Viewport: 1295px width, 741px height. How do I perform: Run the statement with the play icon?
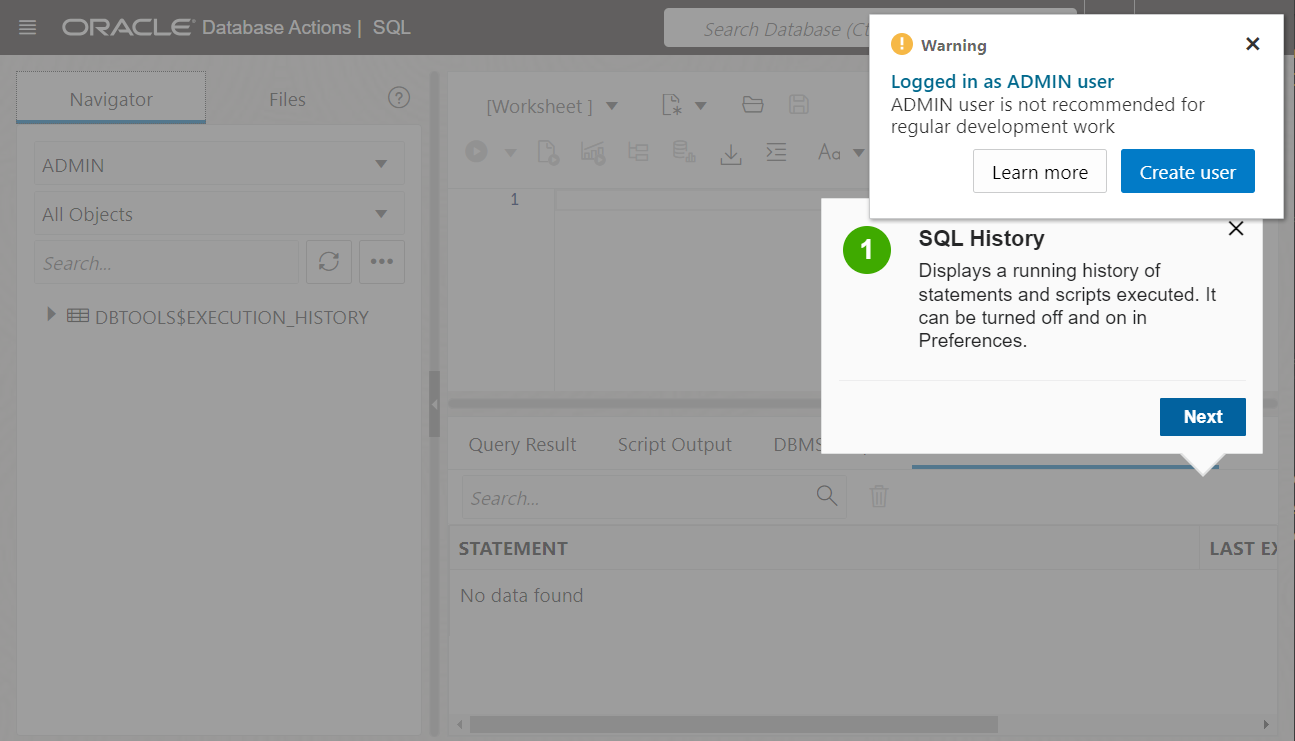[476, 152]
